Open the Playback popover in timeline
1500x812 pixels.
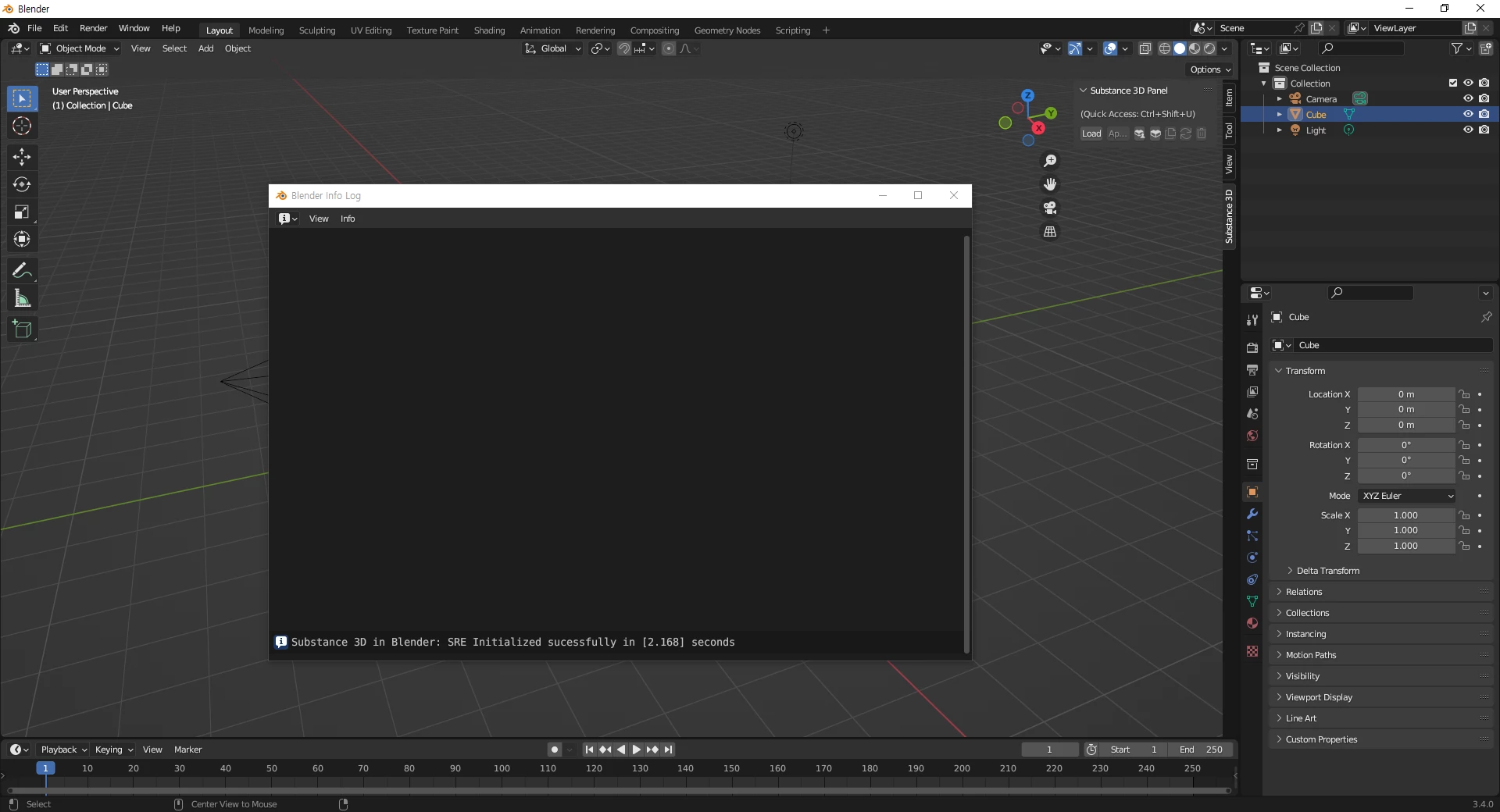point(63,750)
